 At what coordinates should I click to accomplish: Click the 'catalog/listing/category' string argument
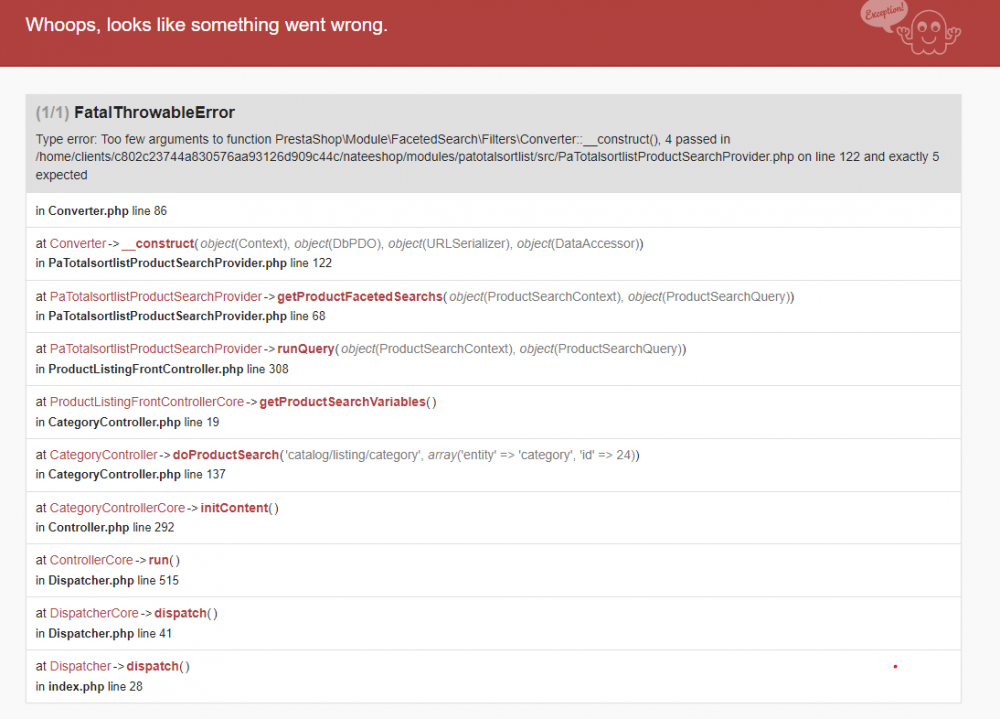click(x=353, y=455)
